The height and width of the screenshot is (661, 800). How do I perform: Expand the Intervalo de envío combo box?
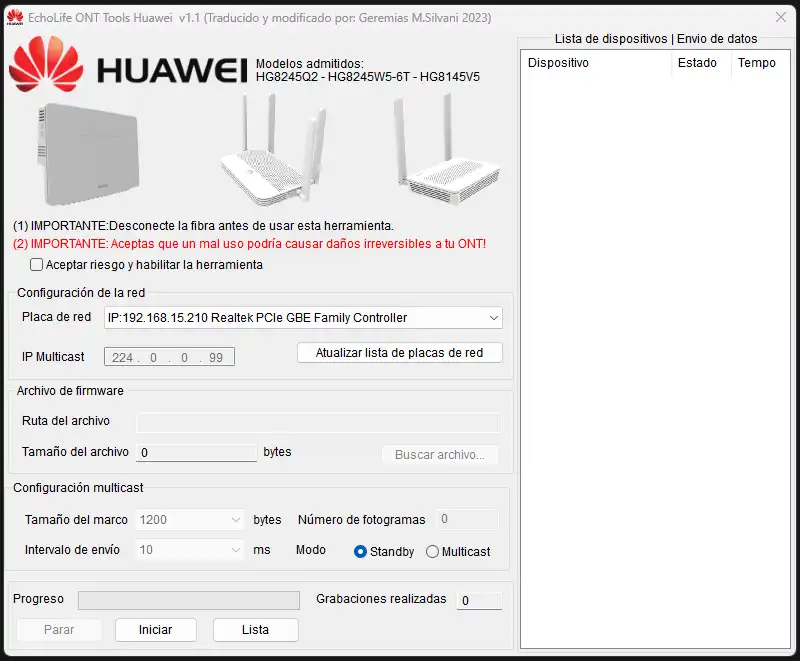pyautogui.click(x=189, y=550)
